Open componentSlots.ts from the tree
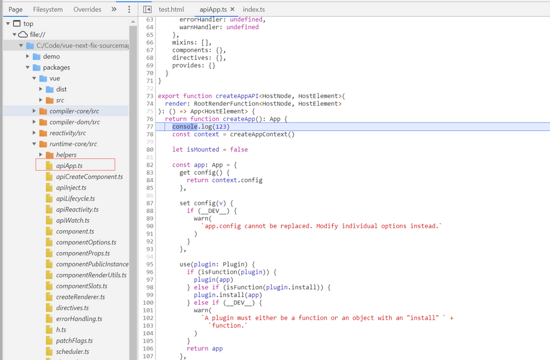This screenshot has width=550, height=360. (81, 286)
